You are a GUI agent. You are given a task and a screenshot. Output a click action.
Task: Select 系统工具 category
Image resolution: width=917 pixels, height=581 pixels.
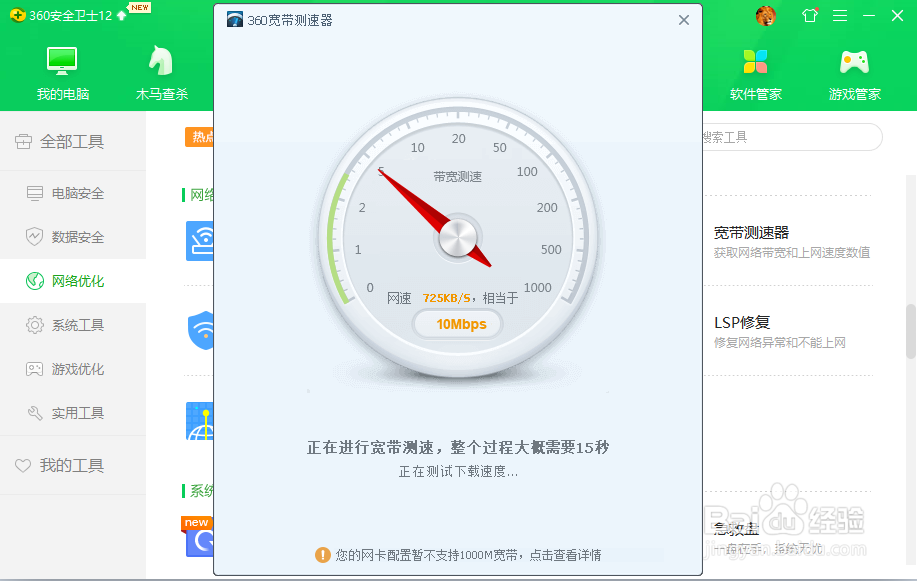point(73,325)
